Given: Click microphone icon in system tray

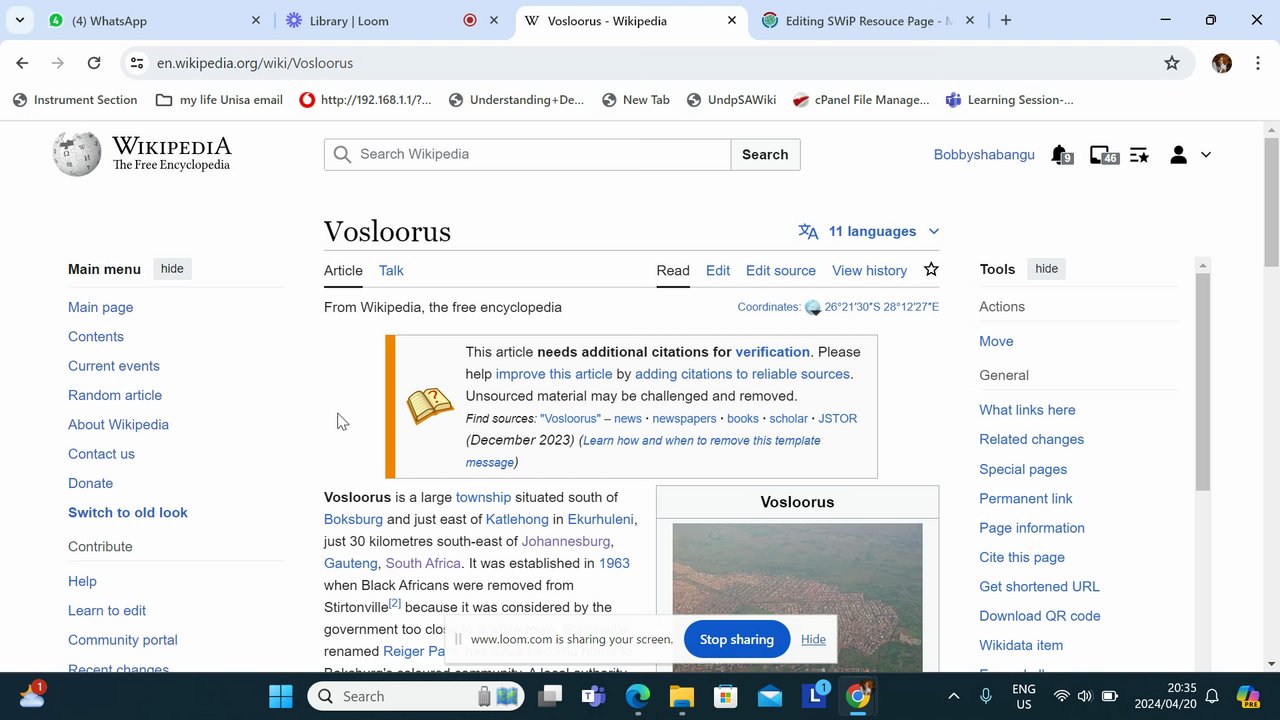Looking at the screenshot, I should [x=986, y=696].
